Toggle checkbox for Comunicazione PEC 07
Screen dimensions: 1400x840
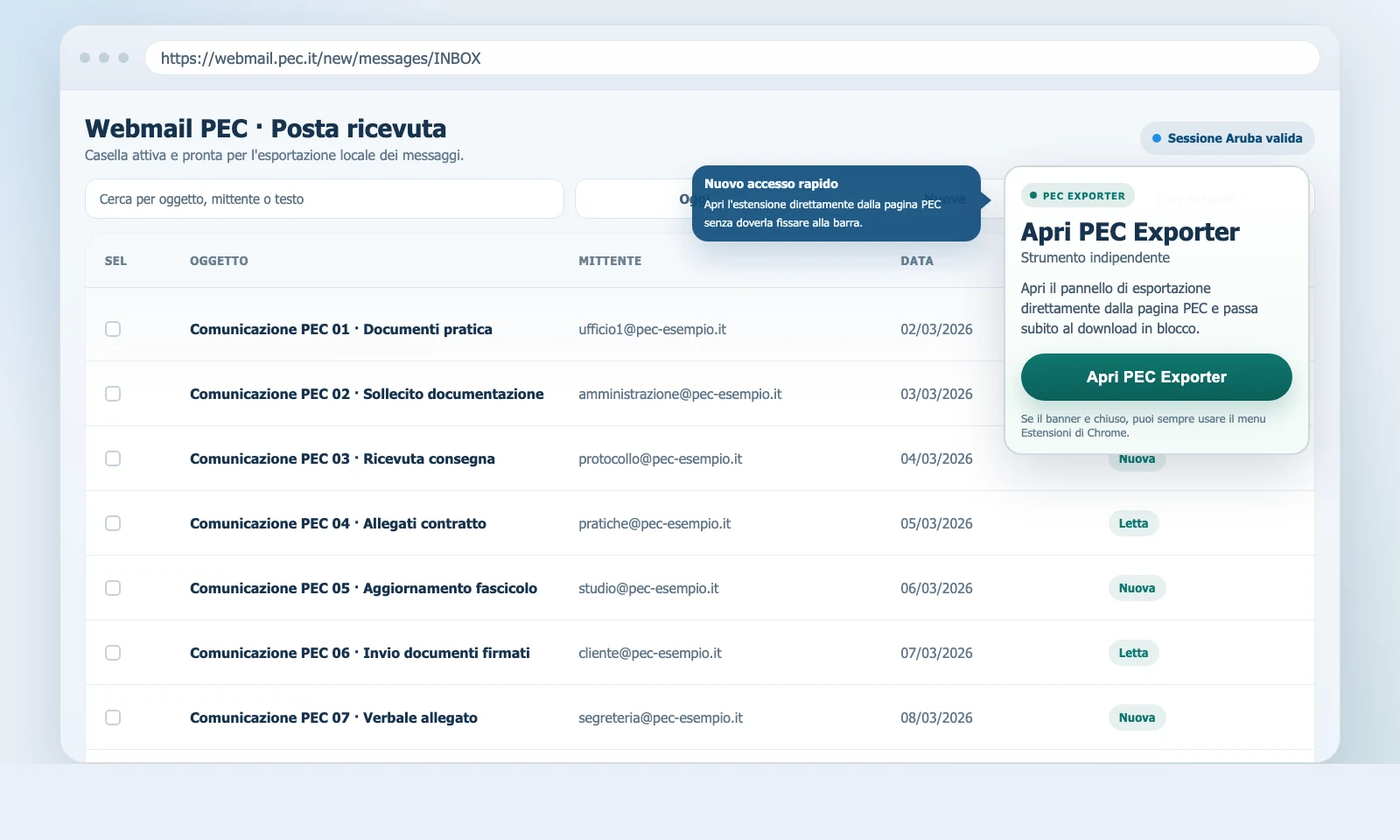click(x=113, y=717)
